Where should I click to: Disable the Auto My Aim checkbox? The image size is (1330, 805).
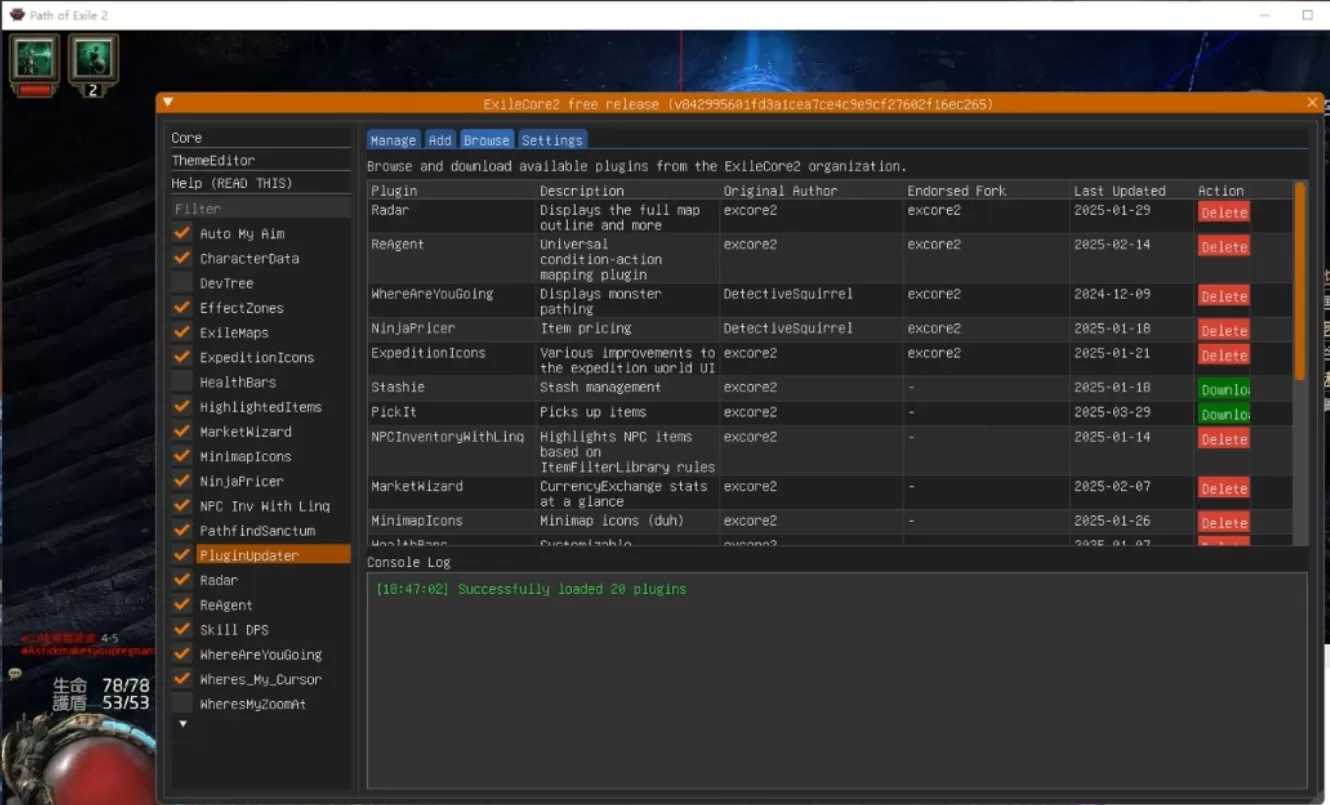182,233
